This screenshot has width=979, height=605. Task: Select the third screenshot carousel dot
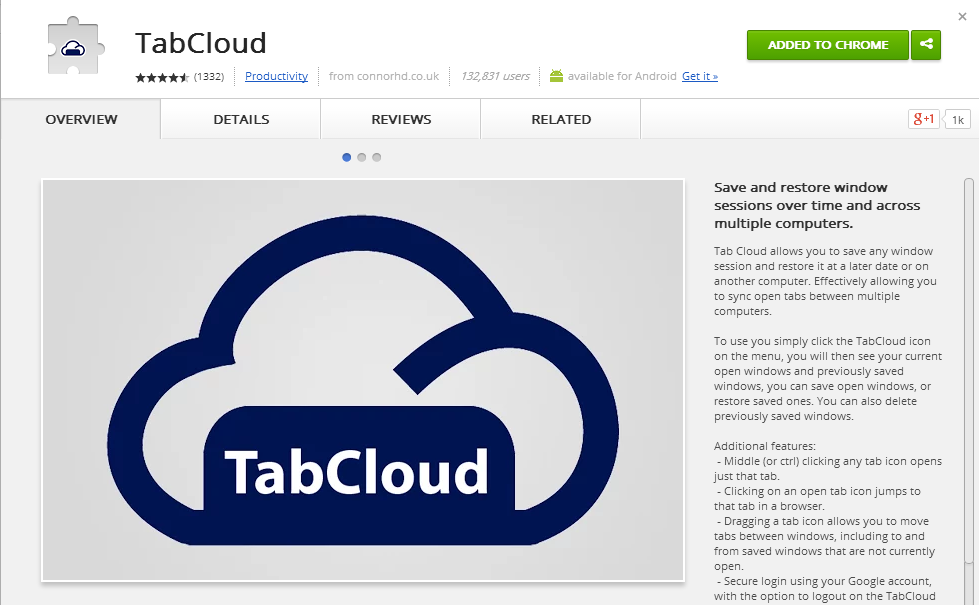tap(377, 157)
